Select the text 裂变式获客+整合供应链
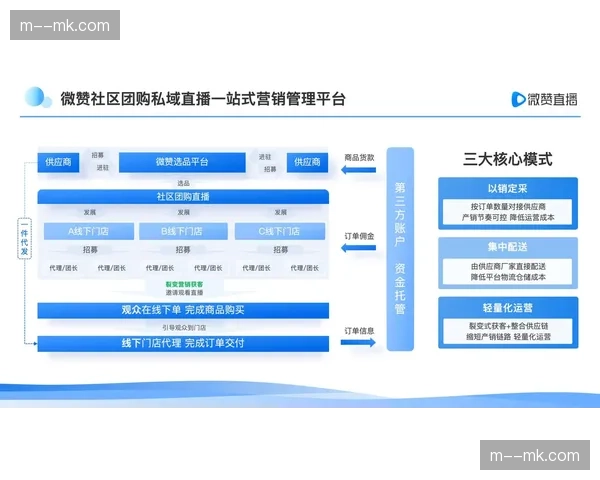 (508, 326)
